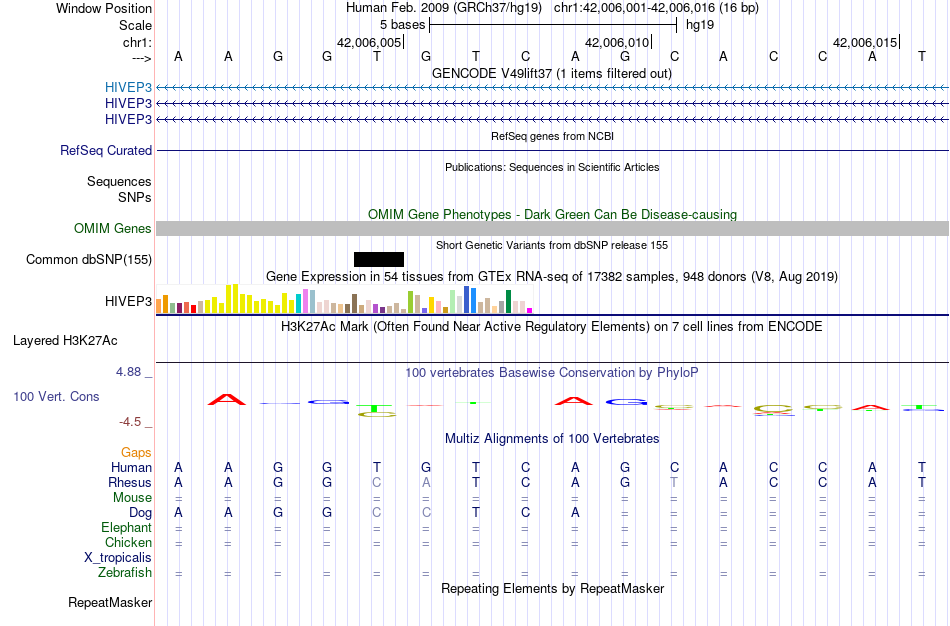Click the Window Position label
The image size is (950, 626).
coord(104,8)
